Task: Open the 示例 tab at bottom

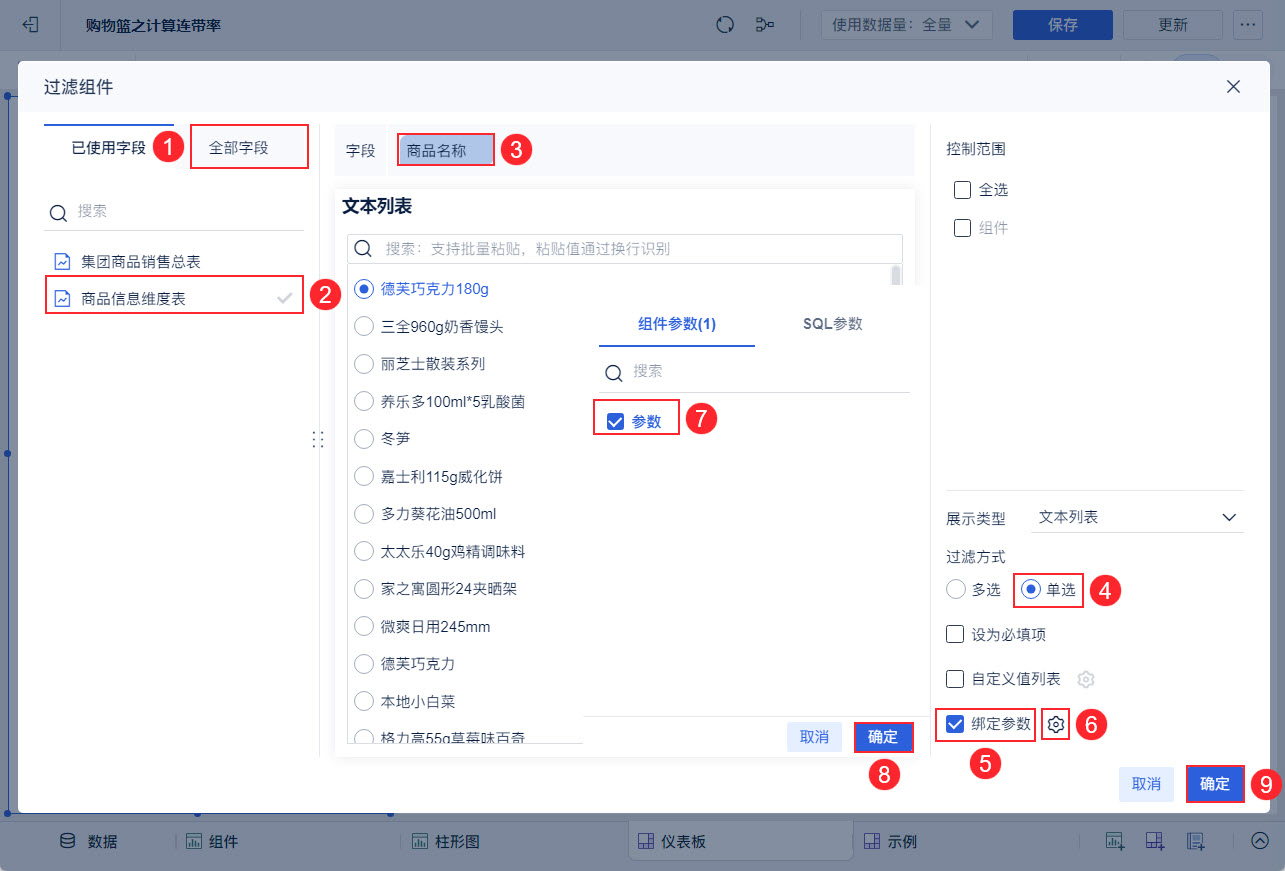Action: (890, 841)
